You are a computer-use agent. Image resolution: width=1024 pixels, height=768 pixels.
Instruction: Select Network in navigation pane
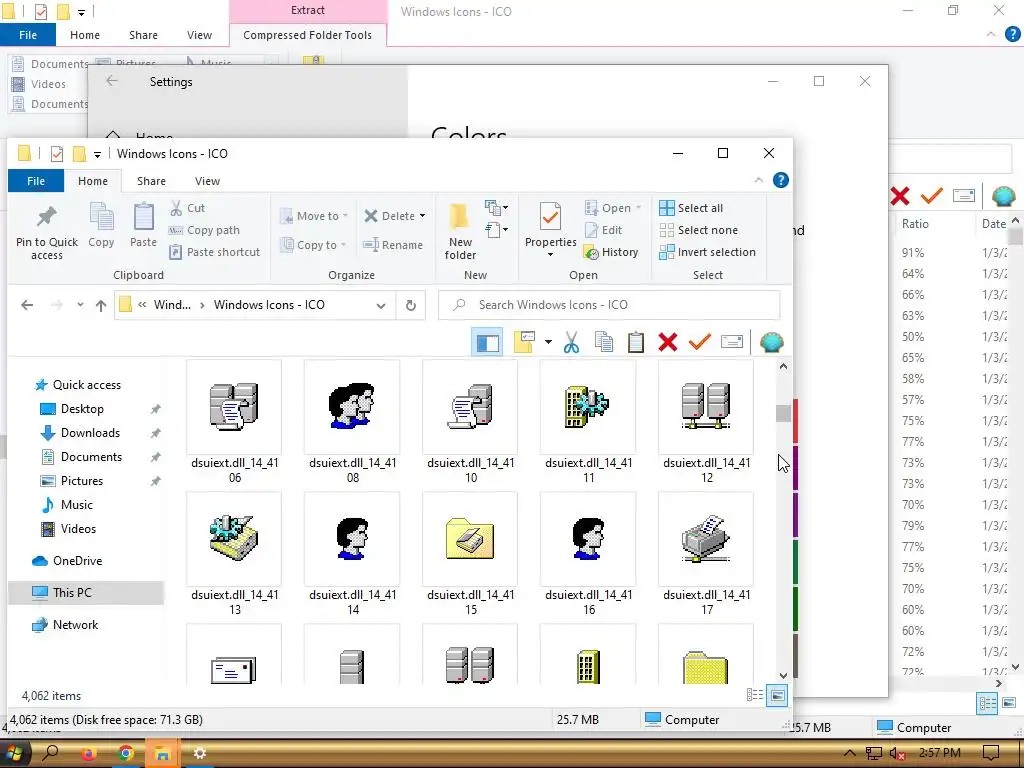75,625
